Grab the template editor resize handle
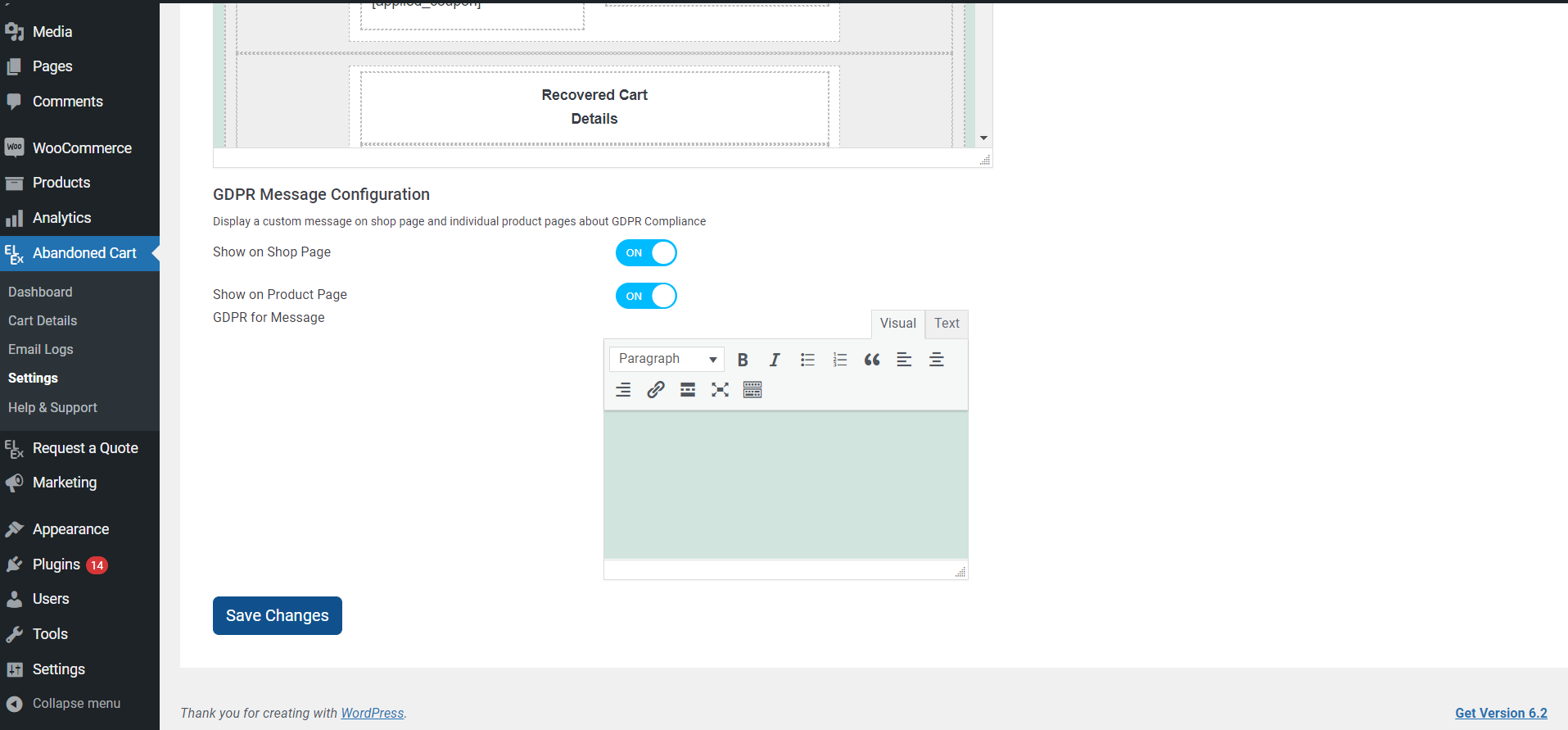Image resolution: width=1568 pixels, height=730 pixels. tap(985, 160)
